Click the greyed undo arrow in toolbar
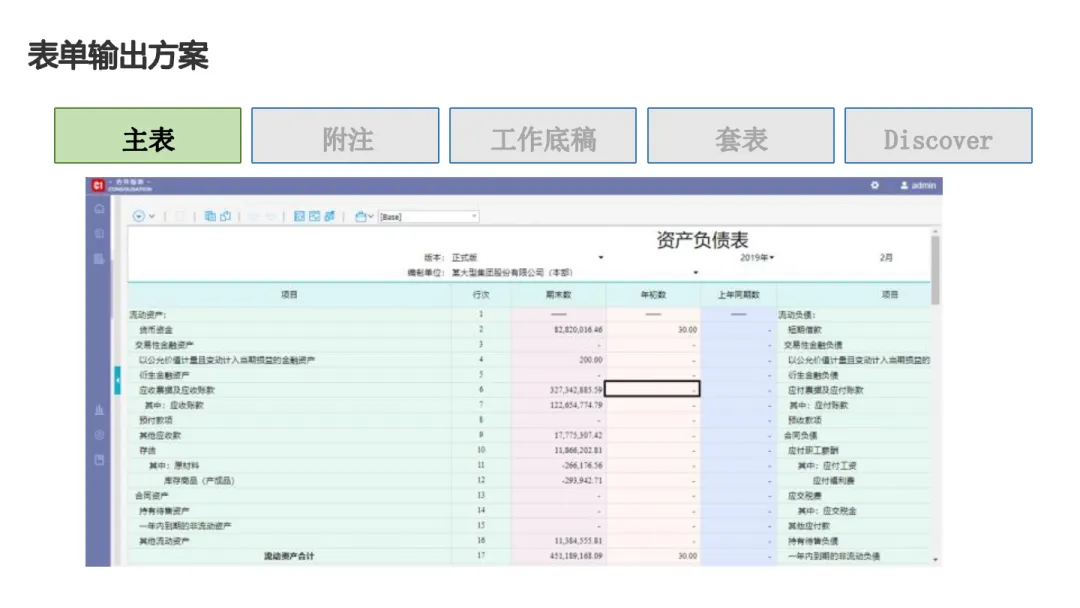The width and height of the screenshot is (1080, 608). point(253,216)
